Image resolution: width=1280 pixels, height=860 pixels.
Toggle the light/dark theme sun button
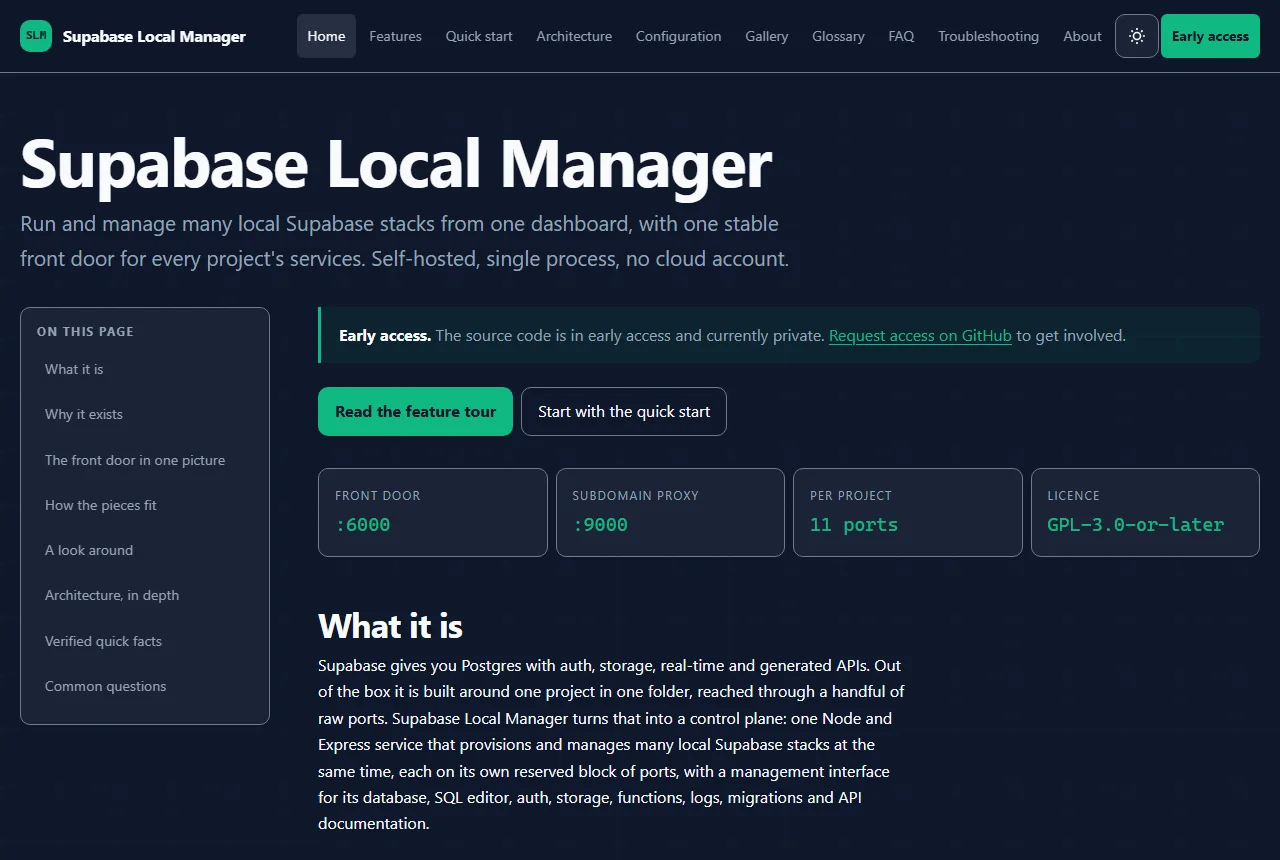1137,36
